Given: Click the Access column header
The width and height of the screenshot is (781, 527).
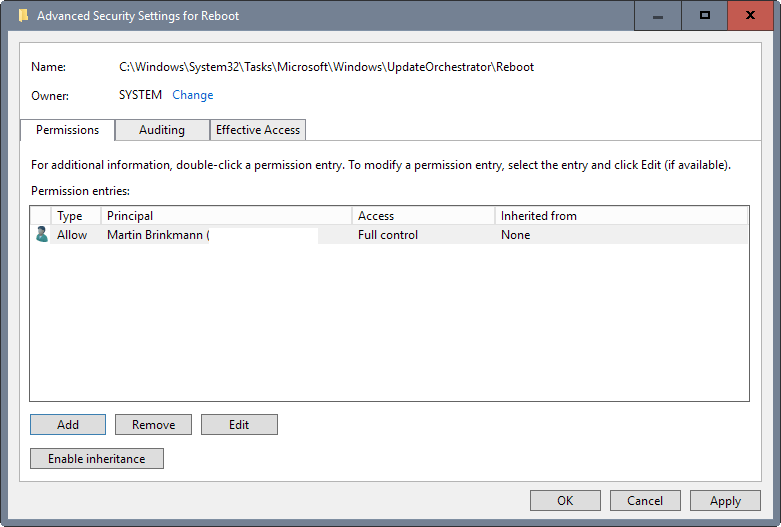Looking at the screenshot, I should (423, 216).
